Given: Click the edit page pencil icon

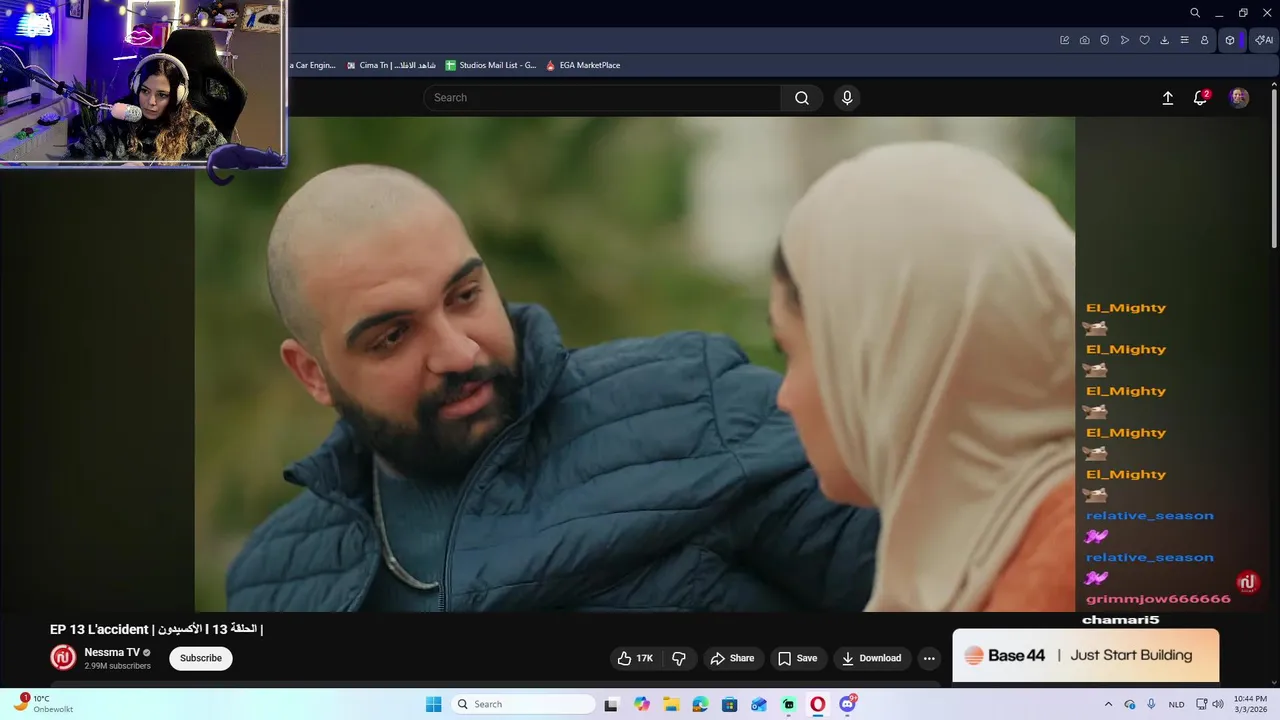Looking at the screenshot, I should click(1065, 40).
